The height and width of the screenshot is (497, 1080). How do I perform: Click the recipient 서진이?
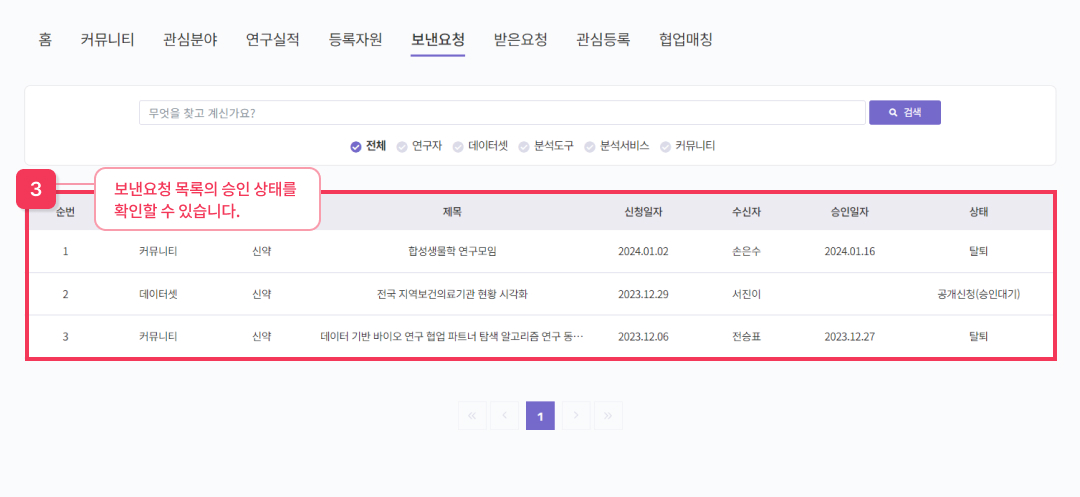pos(747,295)
